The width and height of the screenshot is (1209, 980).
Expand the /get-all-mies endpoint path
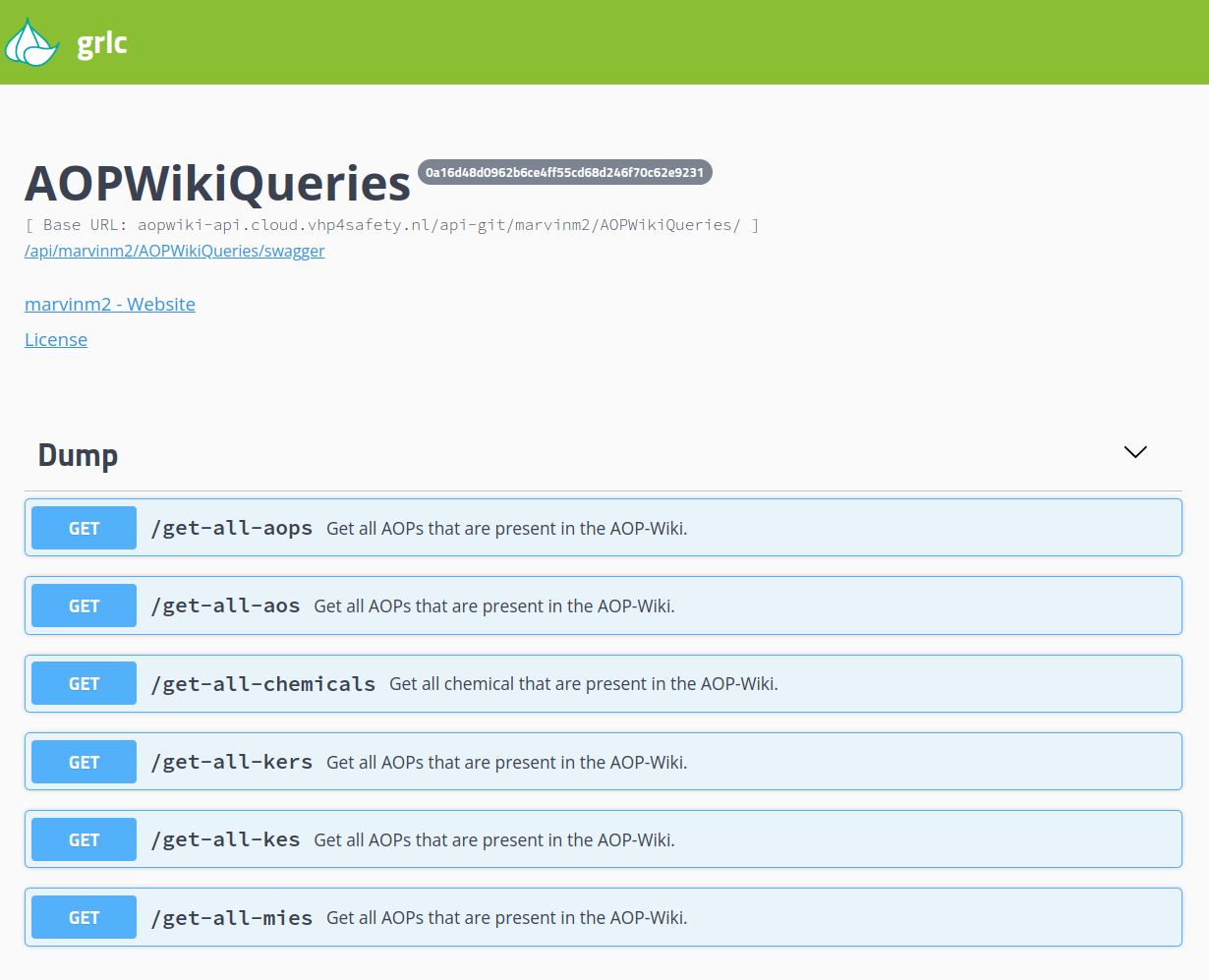(x=232, y=917)
